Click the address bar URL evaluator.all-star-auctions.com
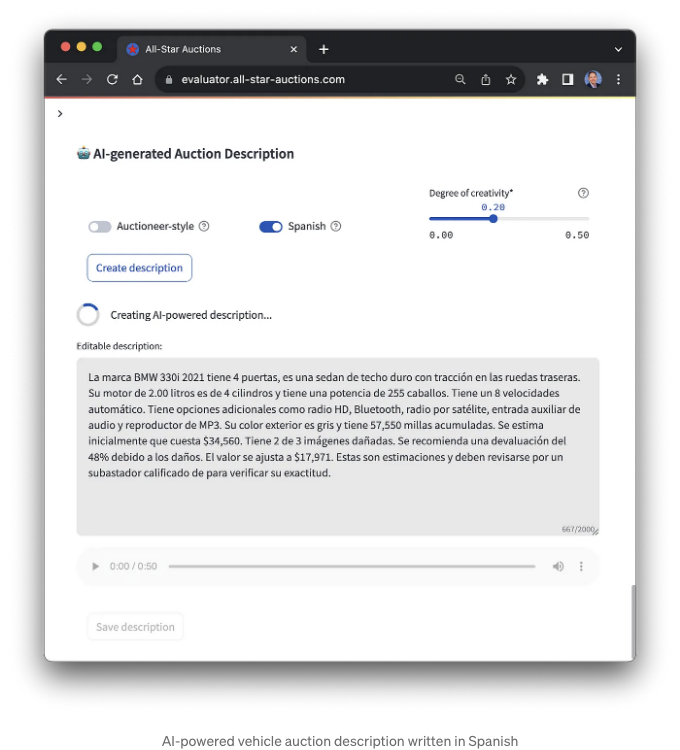The image size is (680, 750). point(263,79)
